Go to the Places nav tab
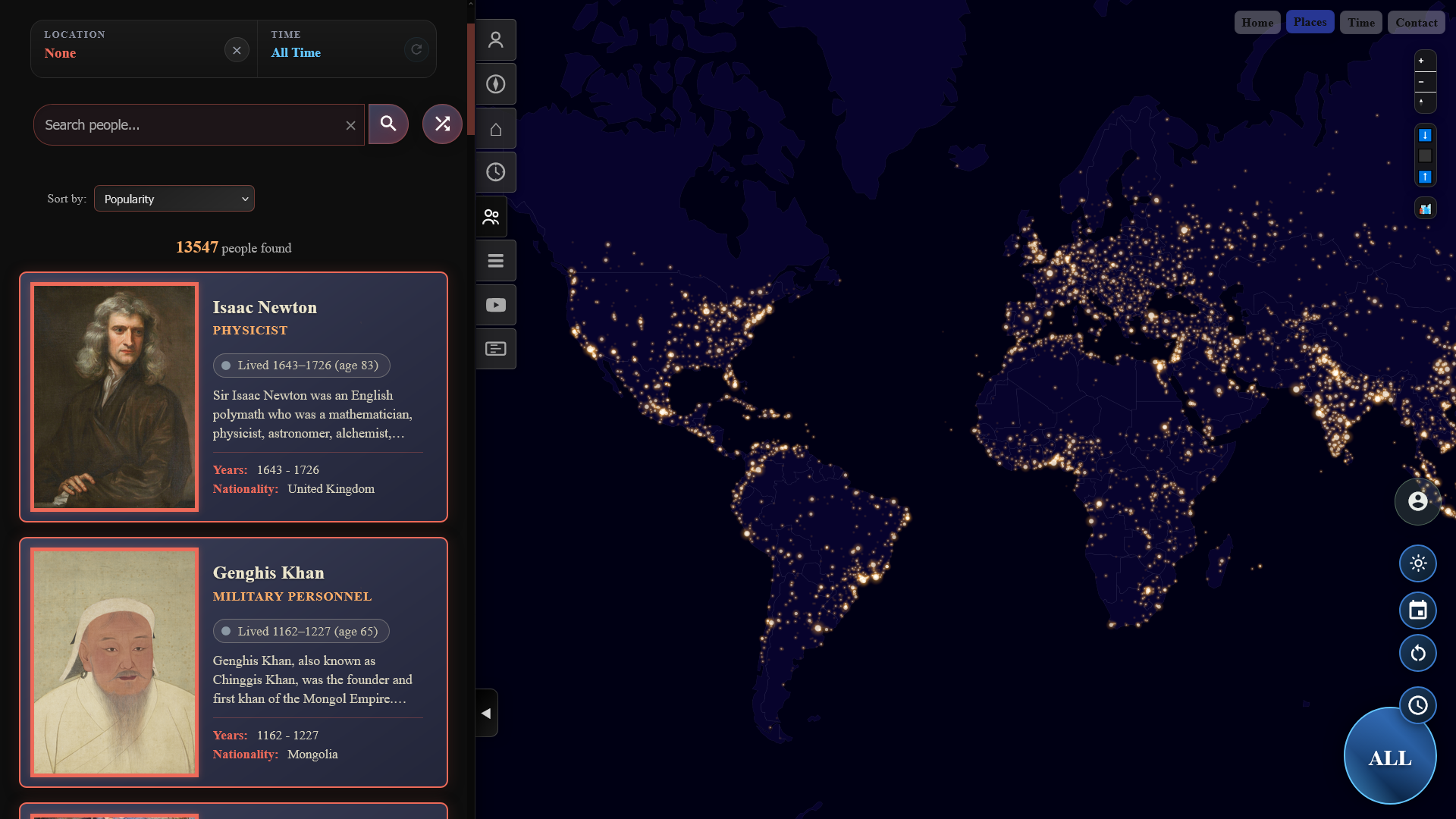Image resolution: width=1456 pixels, height=819 pixels. click(1310, 22)
